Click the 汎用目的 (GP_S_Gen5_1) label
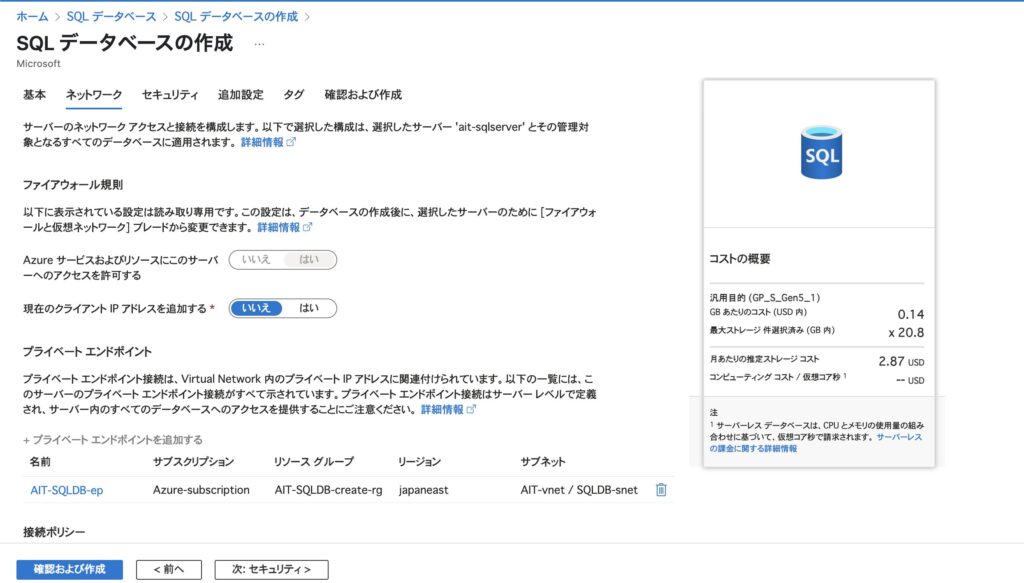1024x583 pixels. [765, 297]
